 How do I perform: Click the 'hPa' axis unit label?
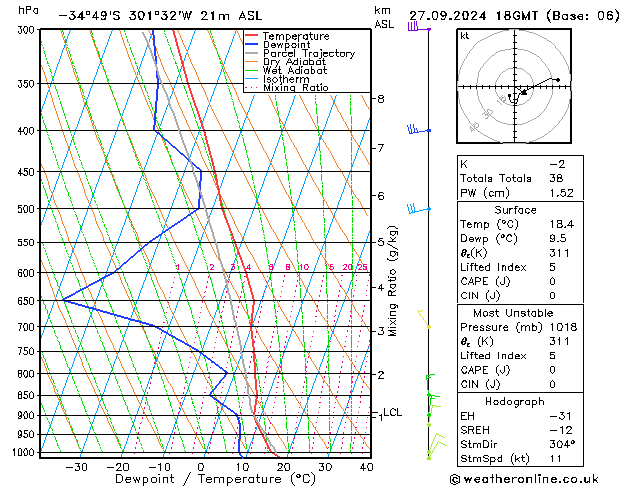28,11
